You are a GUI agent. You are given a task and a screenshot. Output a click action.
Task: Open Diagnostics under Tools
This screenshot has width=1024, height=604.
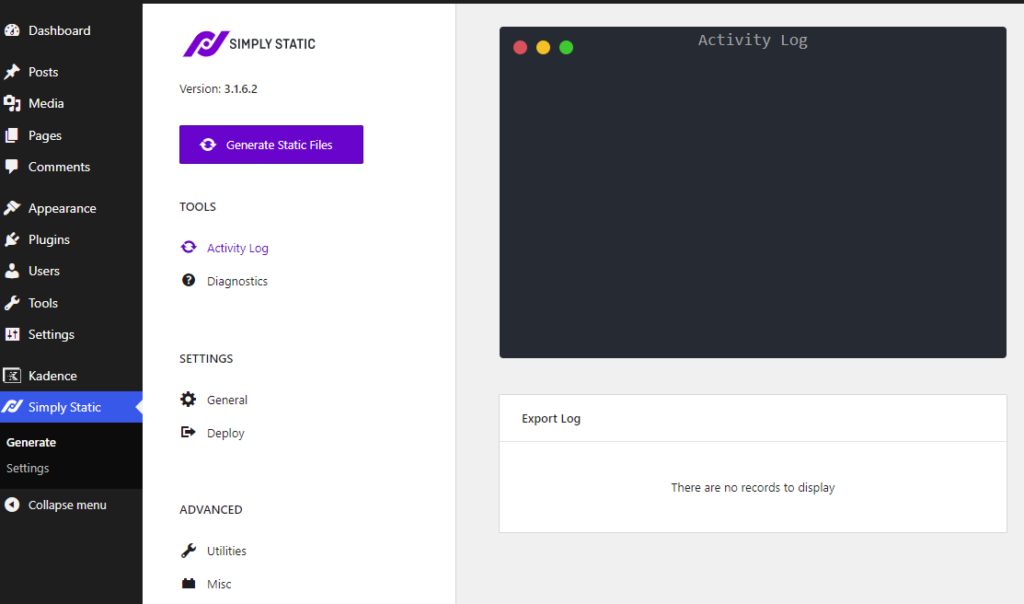point(237,281)
